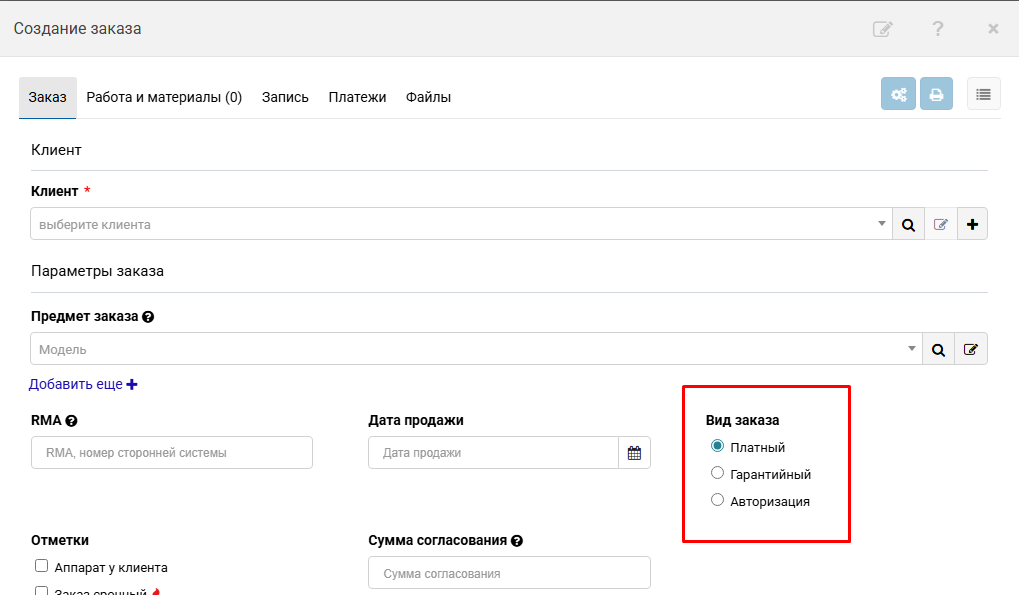
Task: Expand the Модель dropdown list
Action: 911,349
